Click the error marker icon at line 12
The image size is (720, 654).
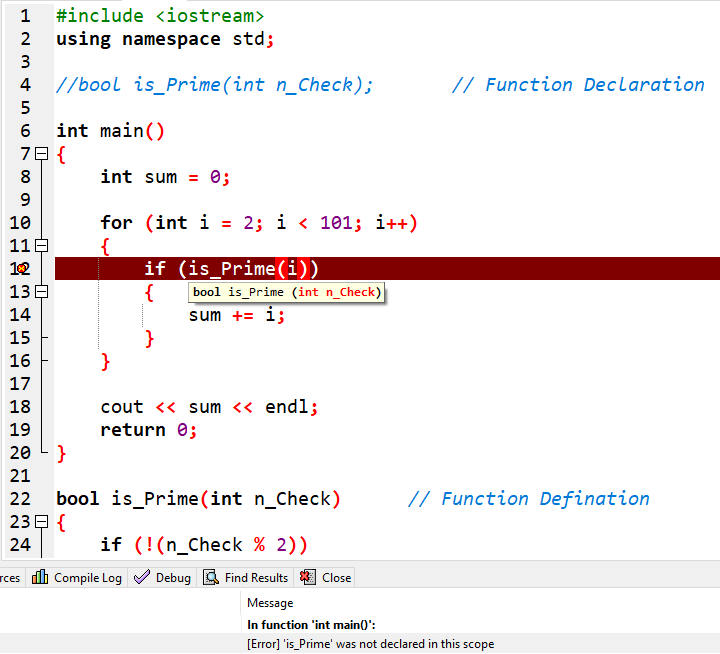pos(22,269)
